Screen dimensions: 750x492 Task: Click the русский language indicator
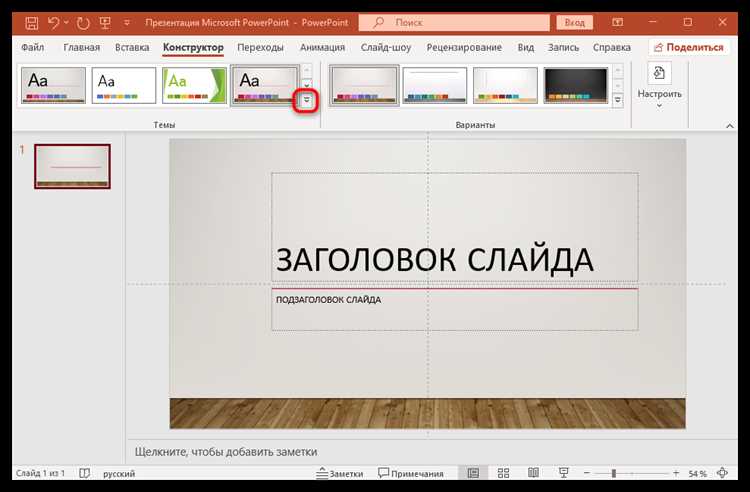click(119, 473)
